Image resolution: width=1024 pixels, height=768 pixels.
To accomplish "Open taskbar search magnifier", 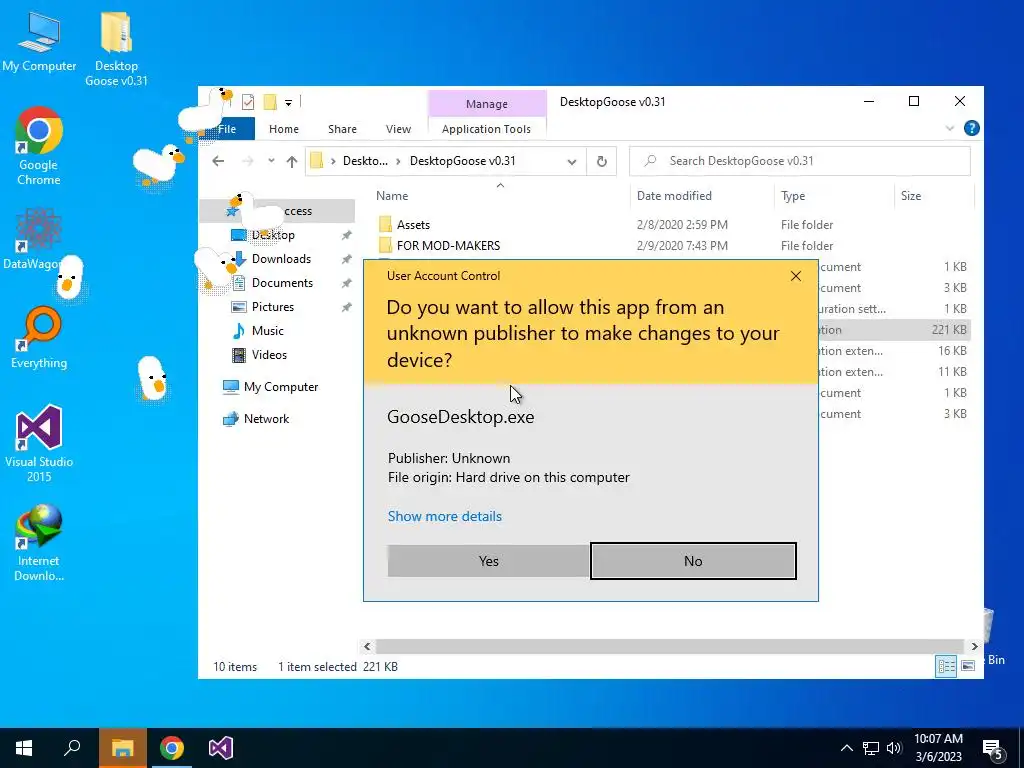I will [72, 748].
